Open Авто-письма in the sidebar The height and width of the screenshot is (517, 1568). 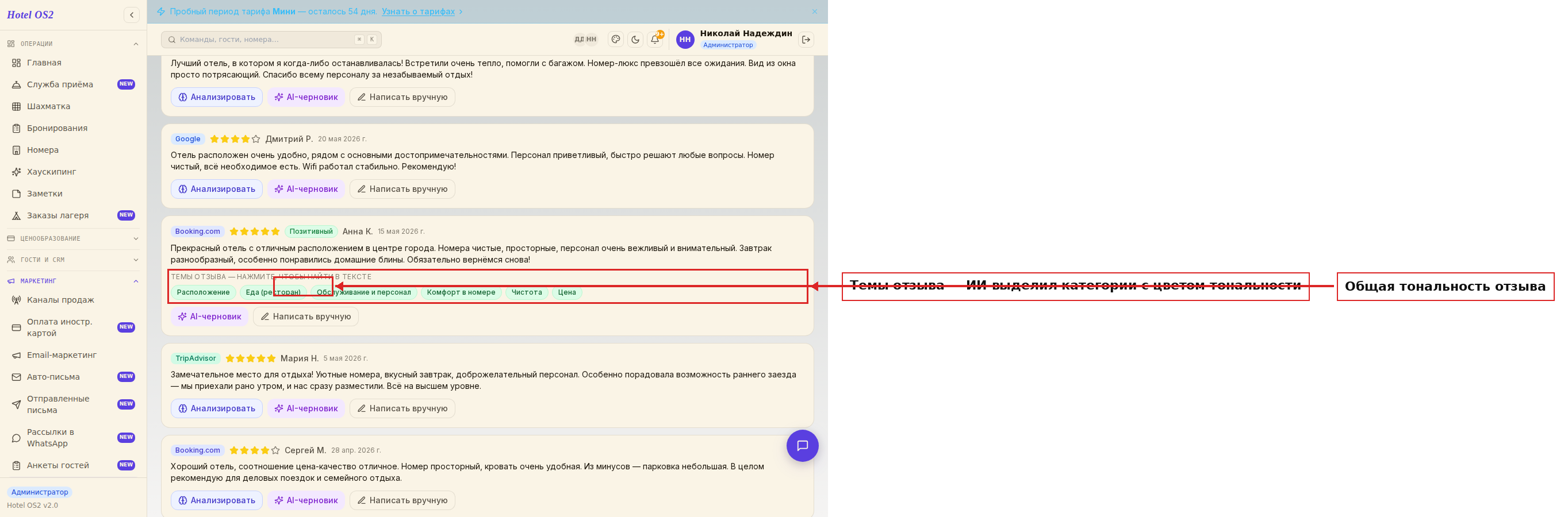tap(73, 377)
